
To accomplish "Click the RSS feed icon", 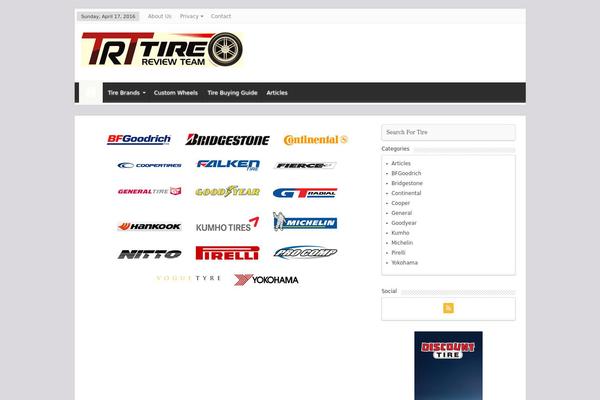I will click(x=448, y=308).
